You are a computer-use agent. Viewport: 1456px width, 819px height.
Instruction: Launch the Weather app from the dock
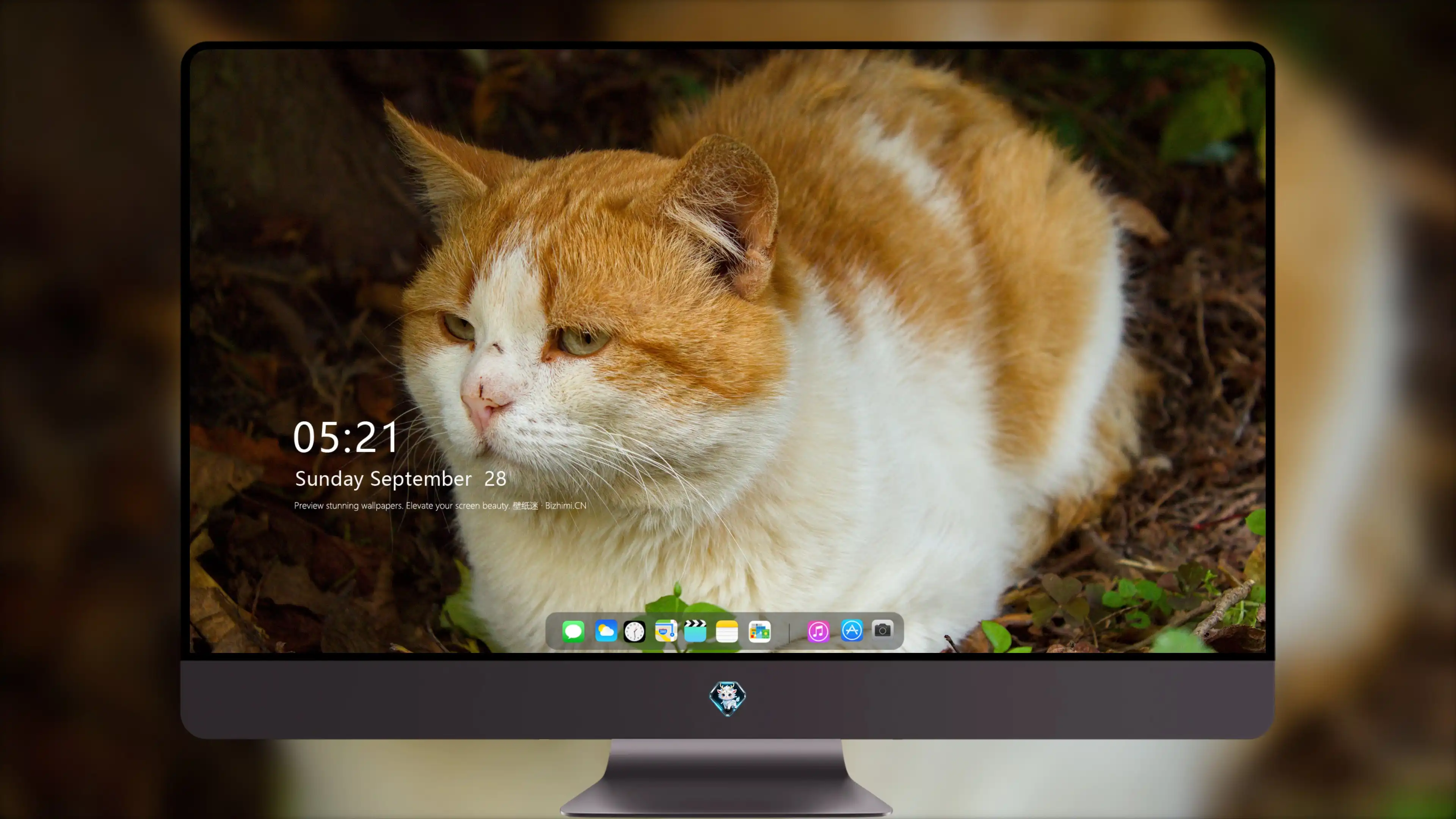pyautogui.click(x=606, y=631)
